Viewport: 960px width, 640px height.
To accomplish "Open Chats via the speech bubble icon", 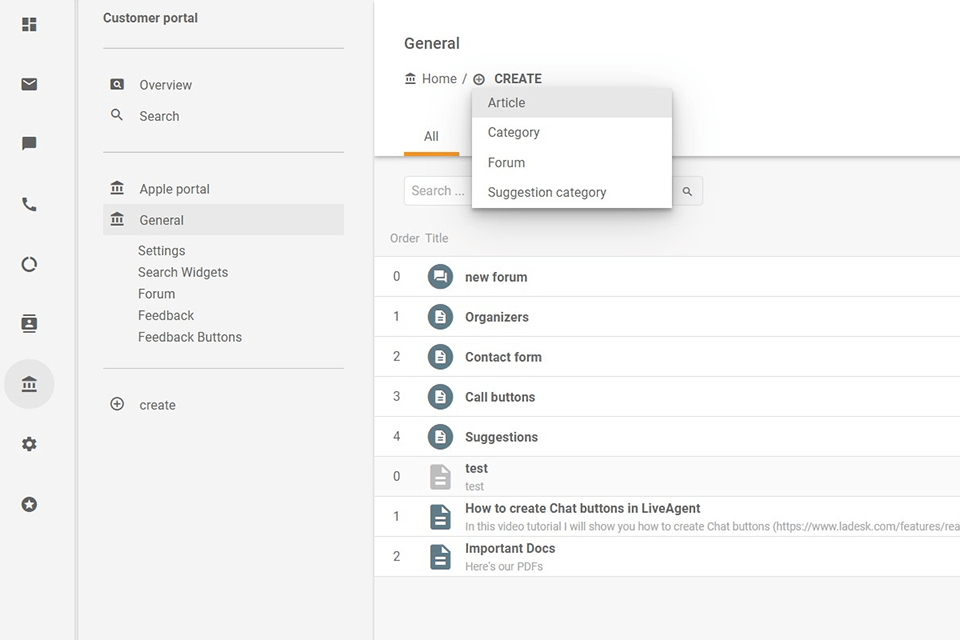I will click(29, 144).
